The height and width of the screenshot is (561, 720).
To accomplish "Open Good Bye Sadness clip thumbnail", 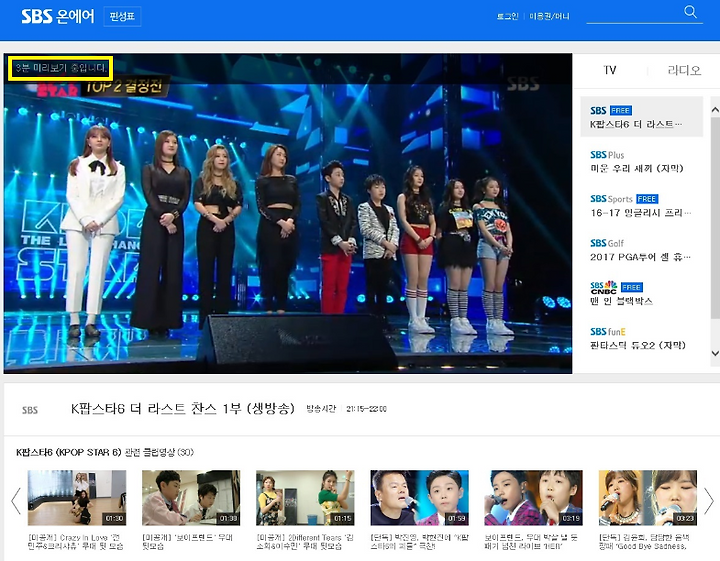I will (648, 498).
